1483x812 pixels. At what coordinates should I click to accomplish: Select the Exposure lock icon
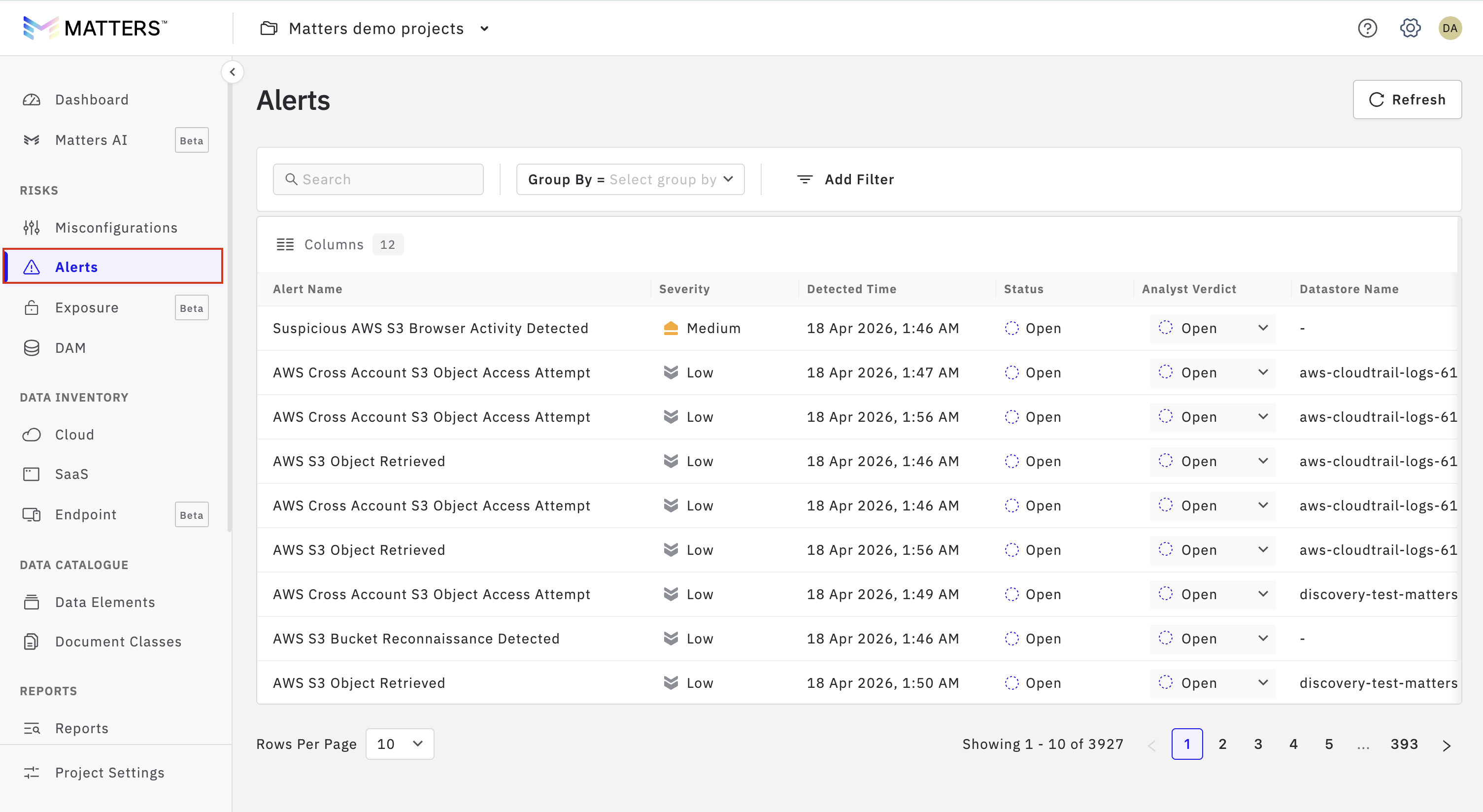pyautogui.click(x=32, y=307)
